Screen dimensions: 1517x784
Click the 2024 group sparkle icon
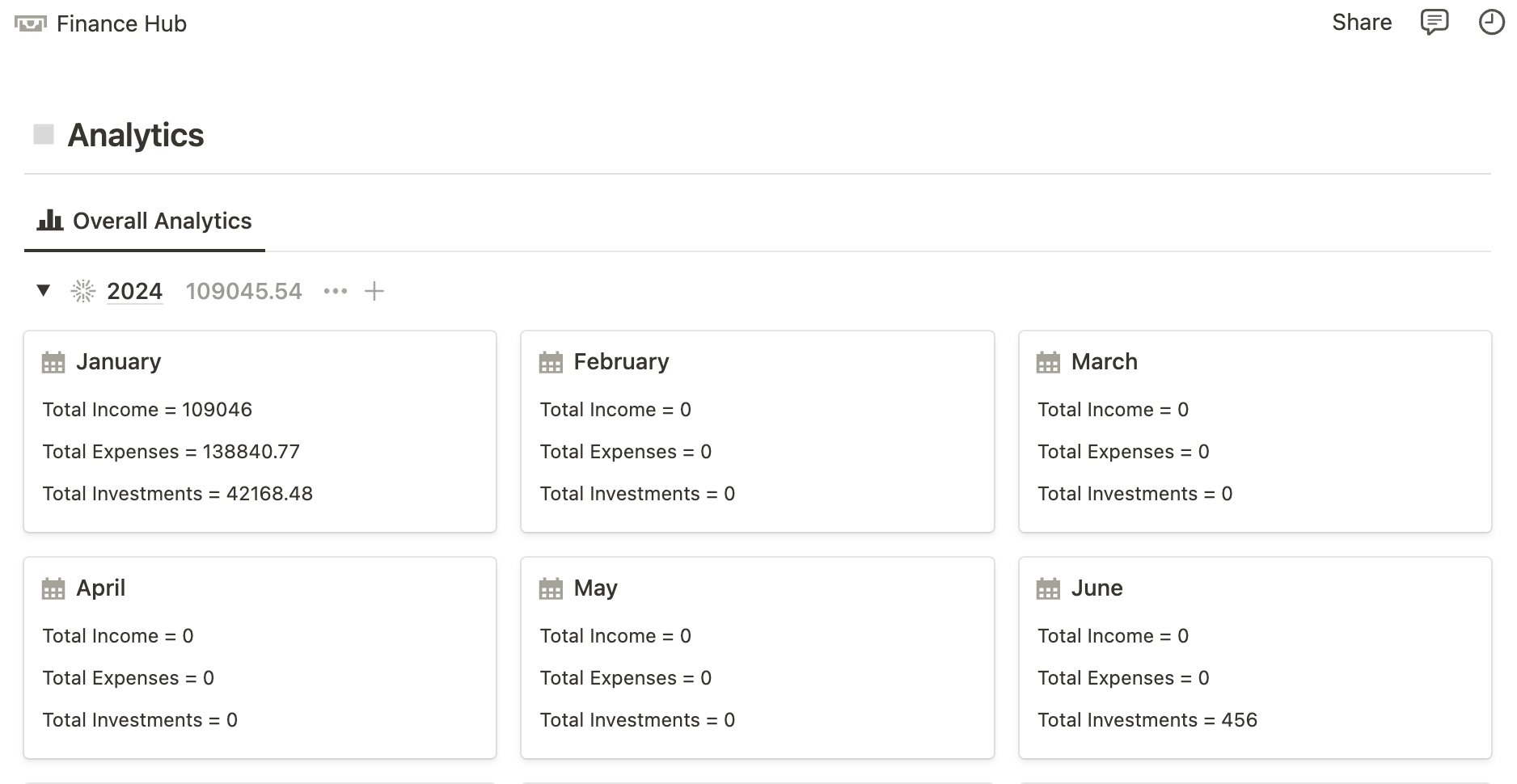83,291
